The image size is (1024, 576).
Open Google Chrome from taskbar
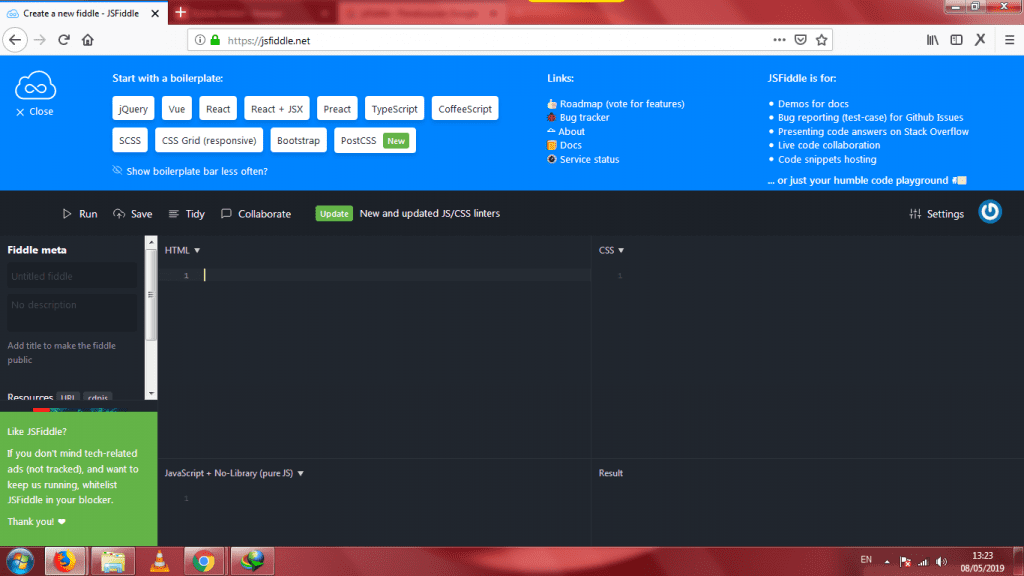[204, 562]
